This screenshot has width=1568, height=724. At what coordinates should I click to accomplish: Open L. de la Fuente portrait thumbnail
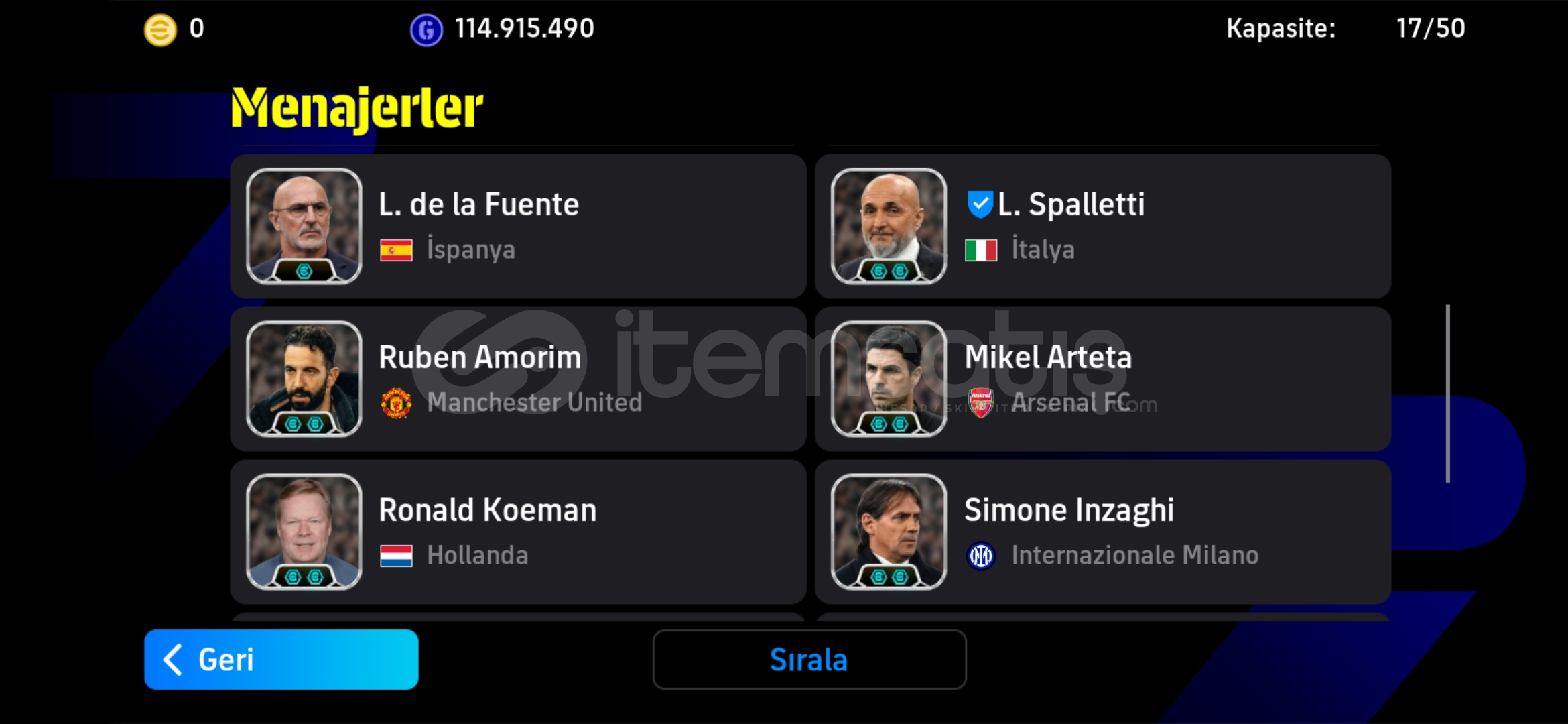click(x=304, y=226)
